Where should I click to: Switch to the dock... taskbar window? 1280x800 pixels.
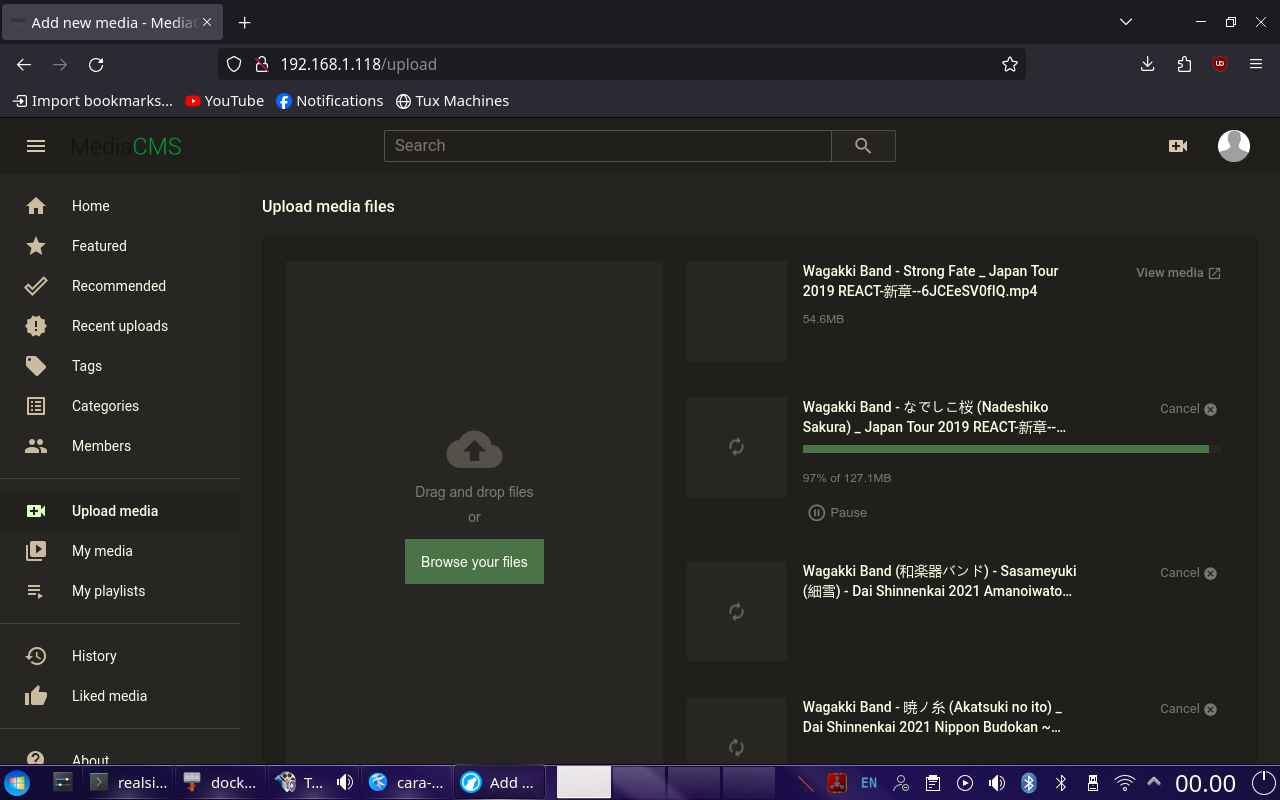click(221, 783)
